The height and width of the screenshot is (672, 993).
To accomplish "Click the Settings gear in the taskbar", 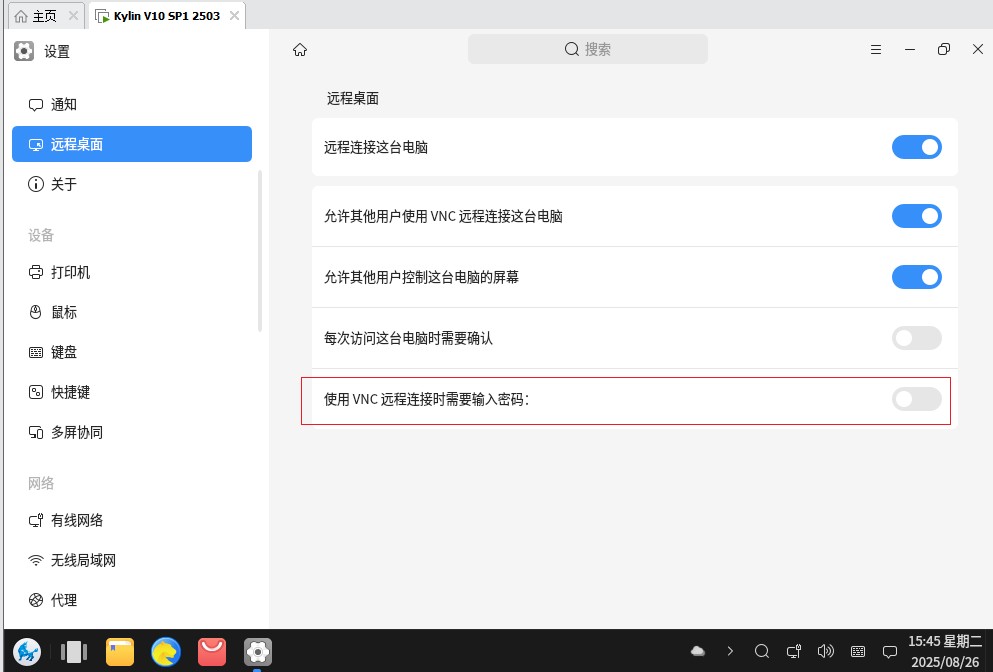I will [258, 652].
